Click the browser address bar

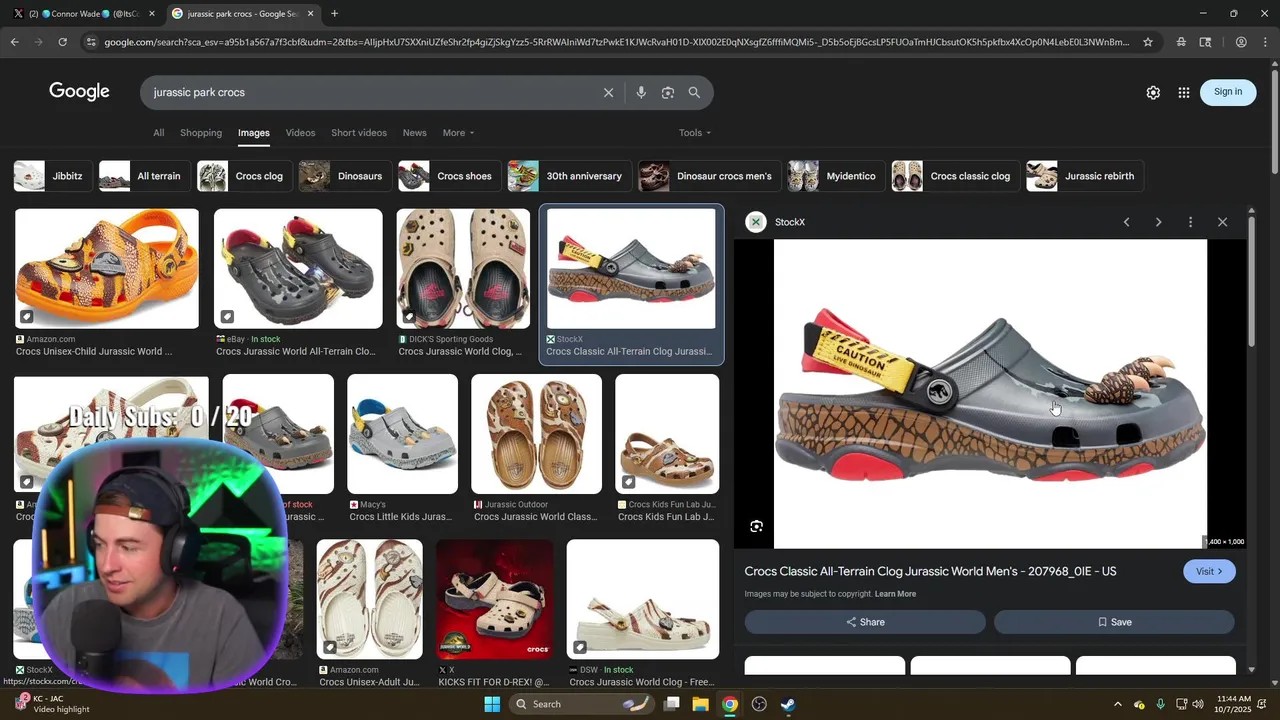coord(615,42)
